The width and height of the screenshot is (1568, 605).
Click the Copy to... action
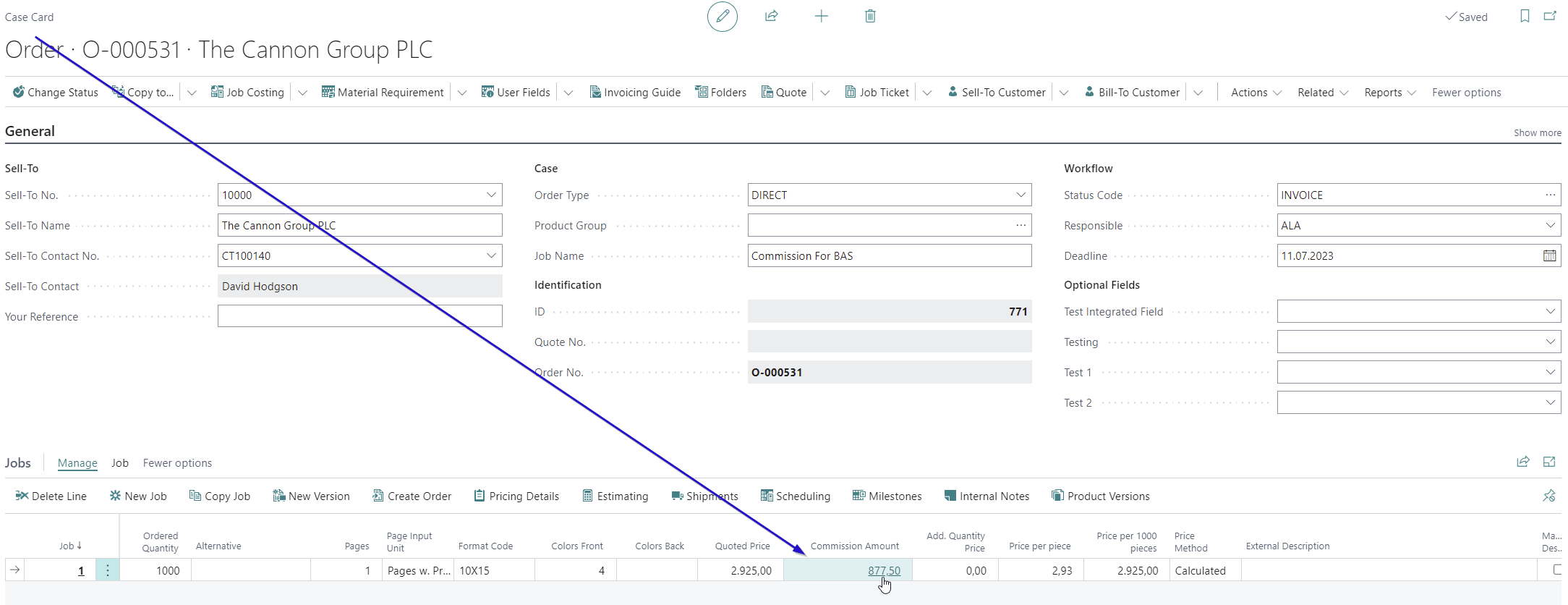coord(143,92)
